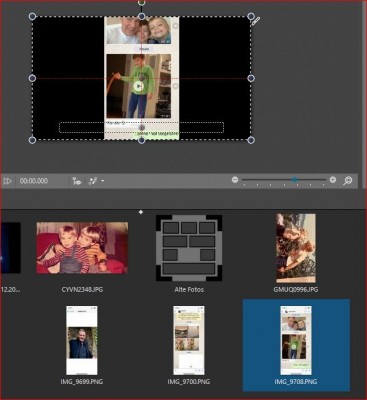Click the right-middle resize handle of frame
The image size is (367, 400).
pos(251,78)
